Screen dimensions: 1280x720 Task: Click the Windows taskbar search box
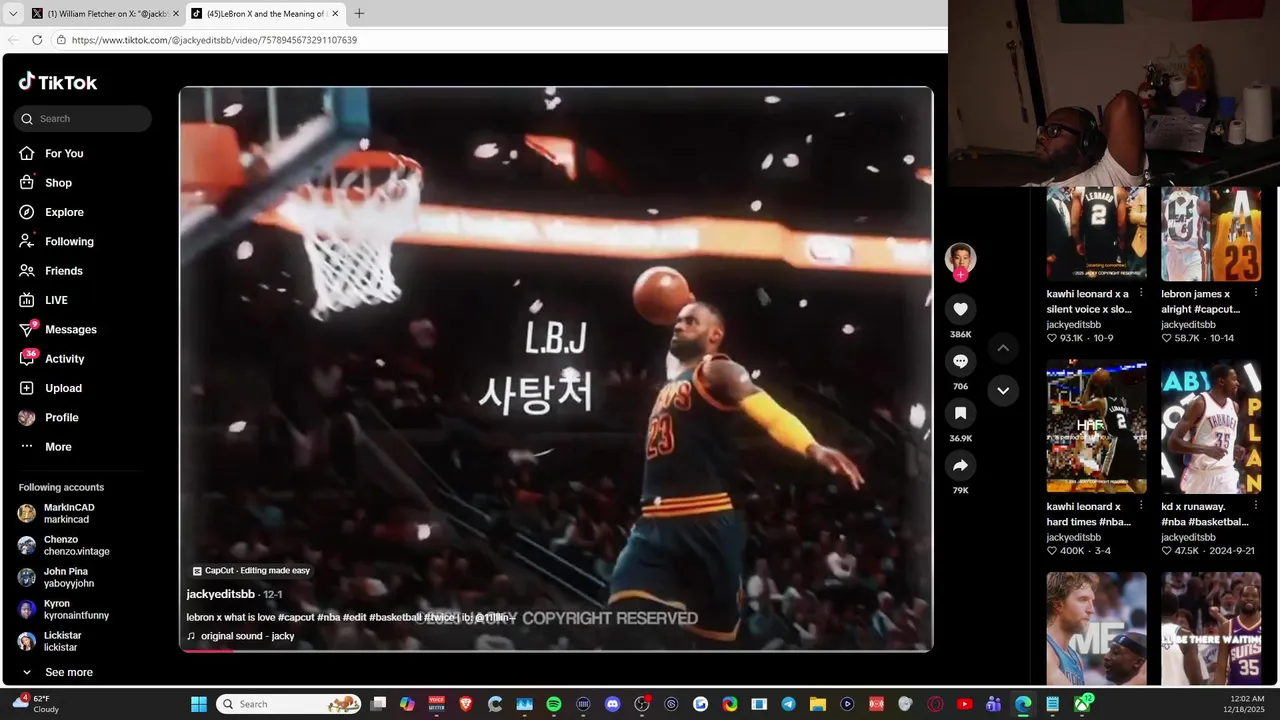[x=289, y=704]
